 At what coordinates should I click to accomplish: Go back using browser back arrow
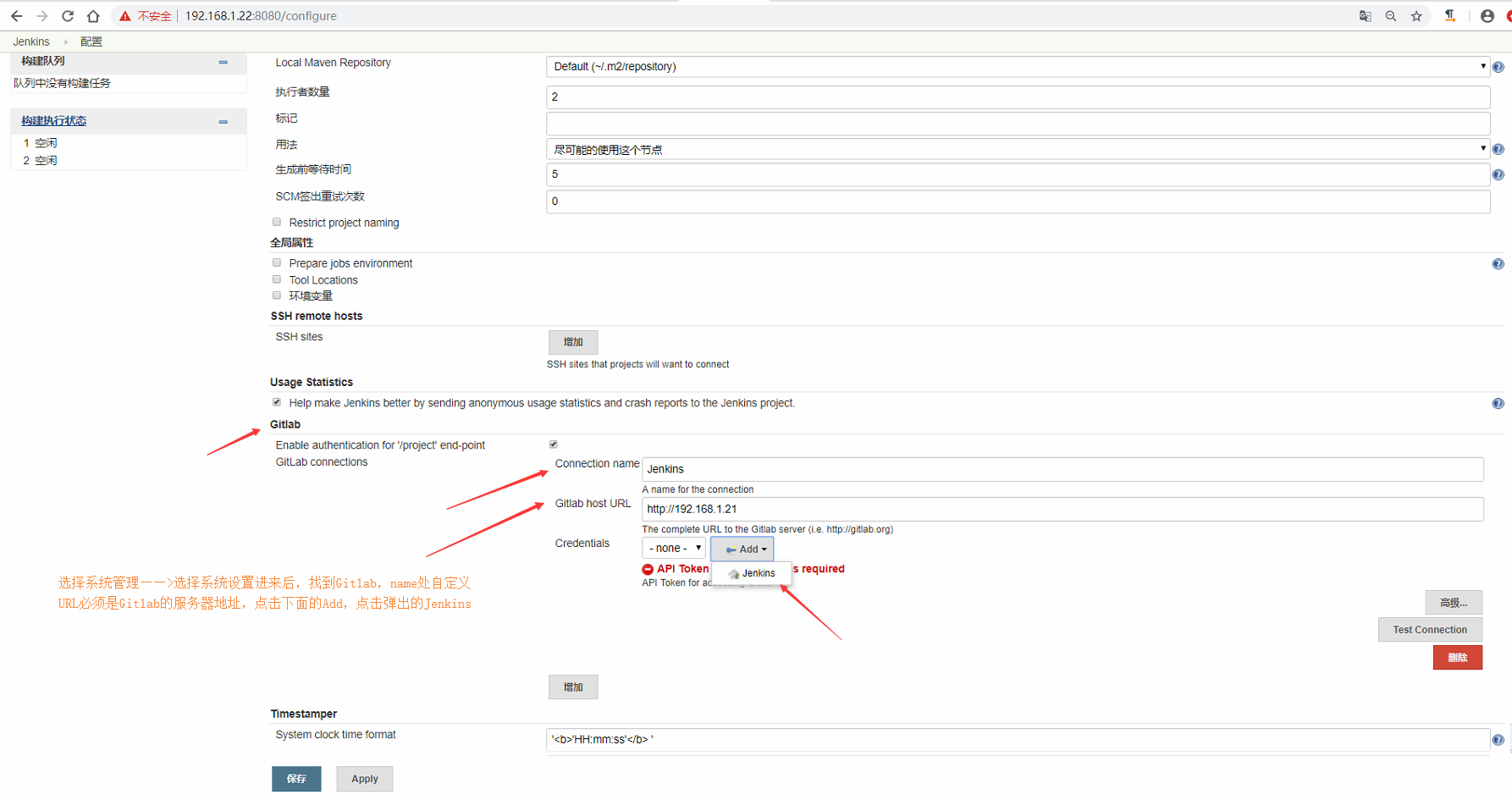point(17,16)
